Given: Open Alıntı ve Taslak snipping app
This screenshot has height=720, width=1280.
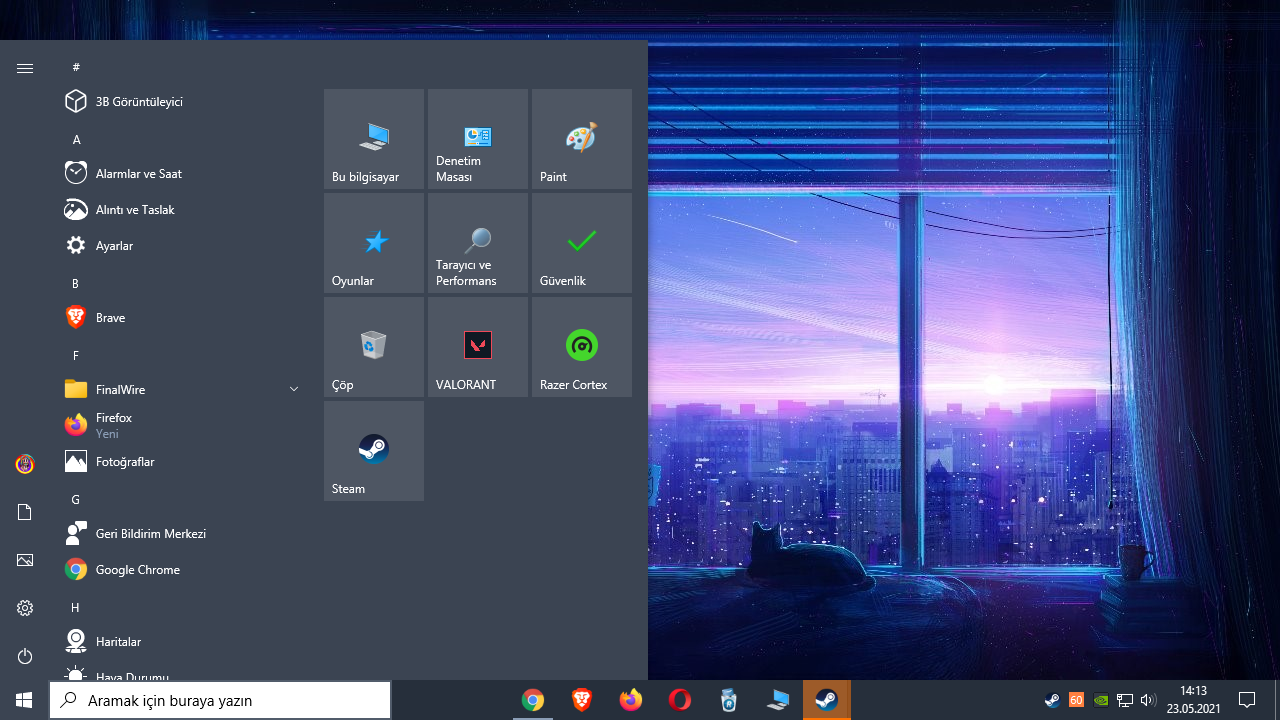Looking at the screenshot, I should click(x=183, y=210).
